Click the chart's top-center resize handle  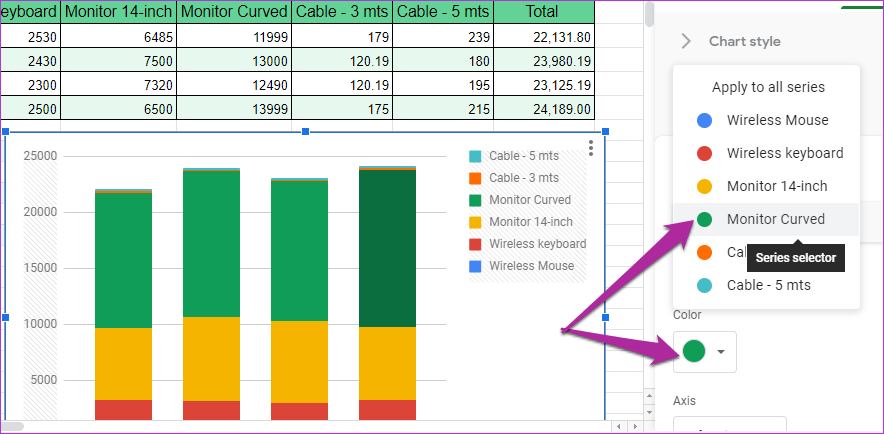click(x=306, y=131)
